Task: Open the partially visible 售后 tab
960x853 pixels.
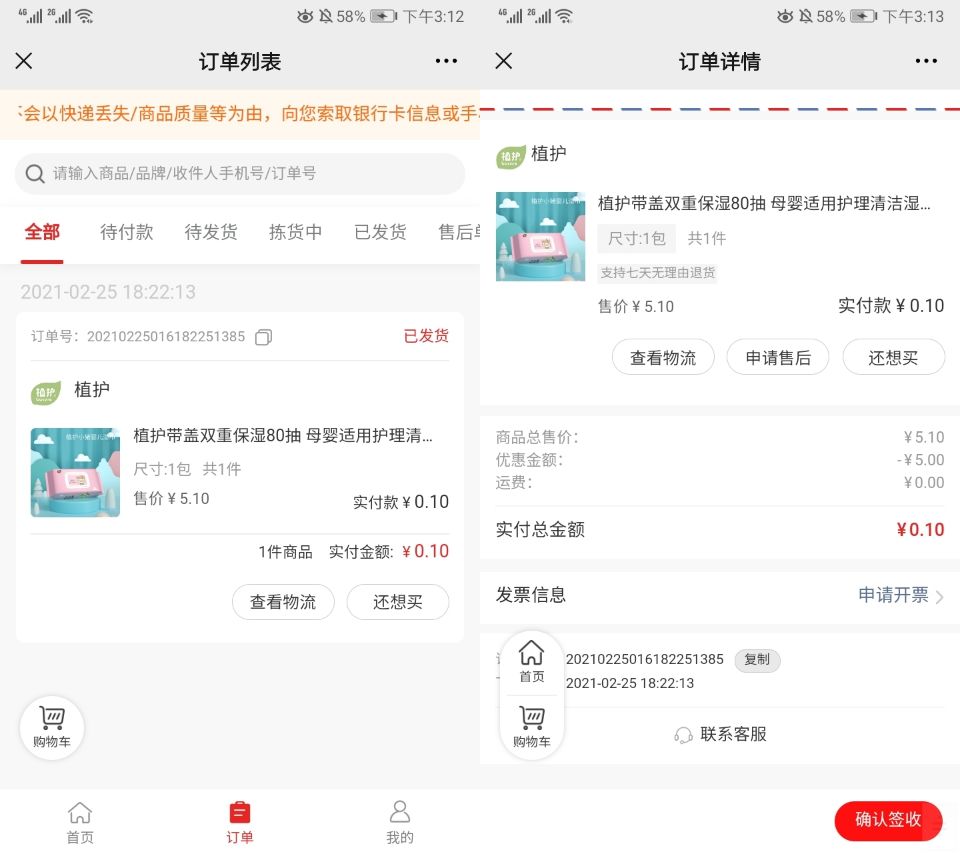Action: 459,232
